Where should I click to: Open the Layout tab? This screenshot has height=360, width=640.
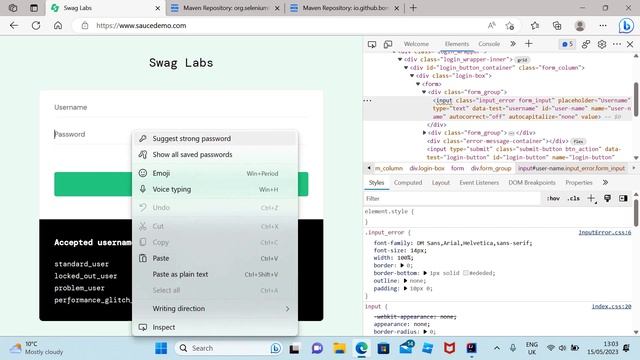[x=440, y=183]
